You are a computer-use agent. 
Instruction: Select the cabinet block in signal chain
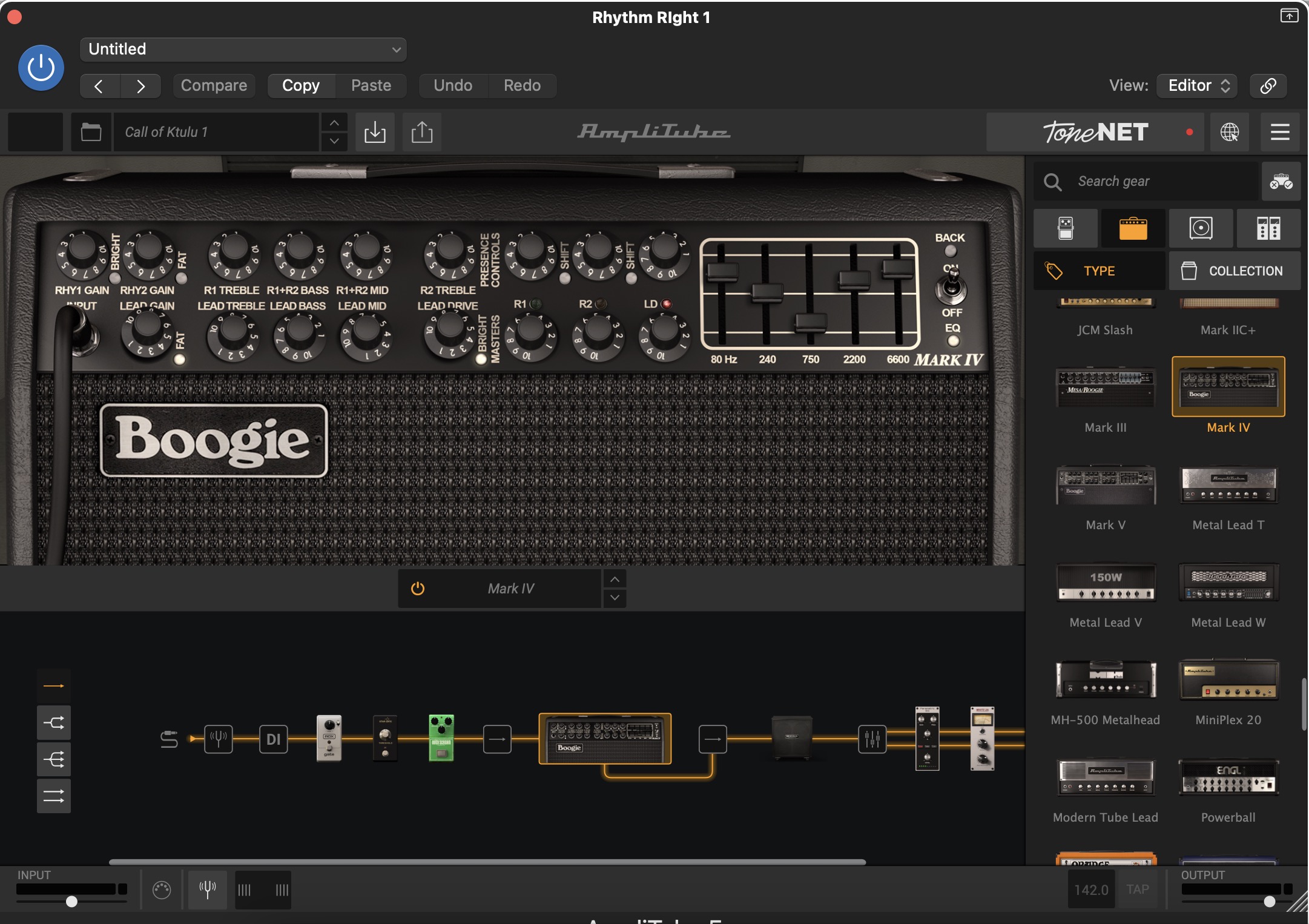pyautogui.click(x=792, y=738)
